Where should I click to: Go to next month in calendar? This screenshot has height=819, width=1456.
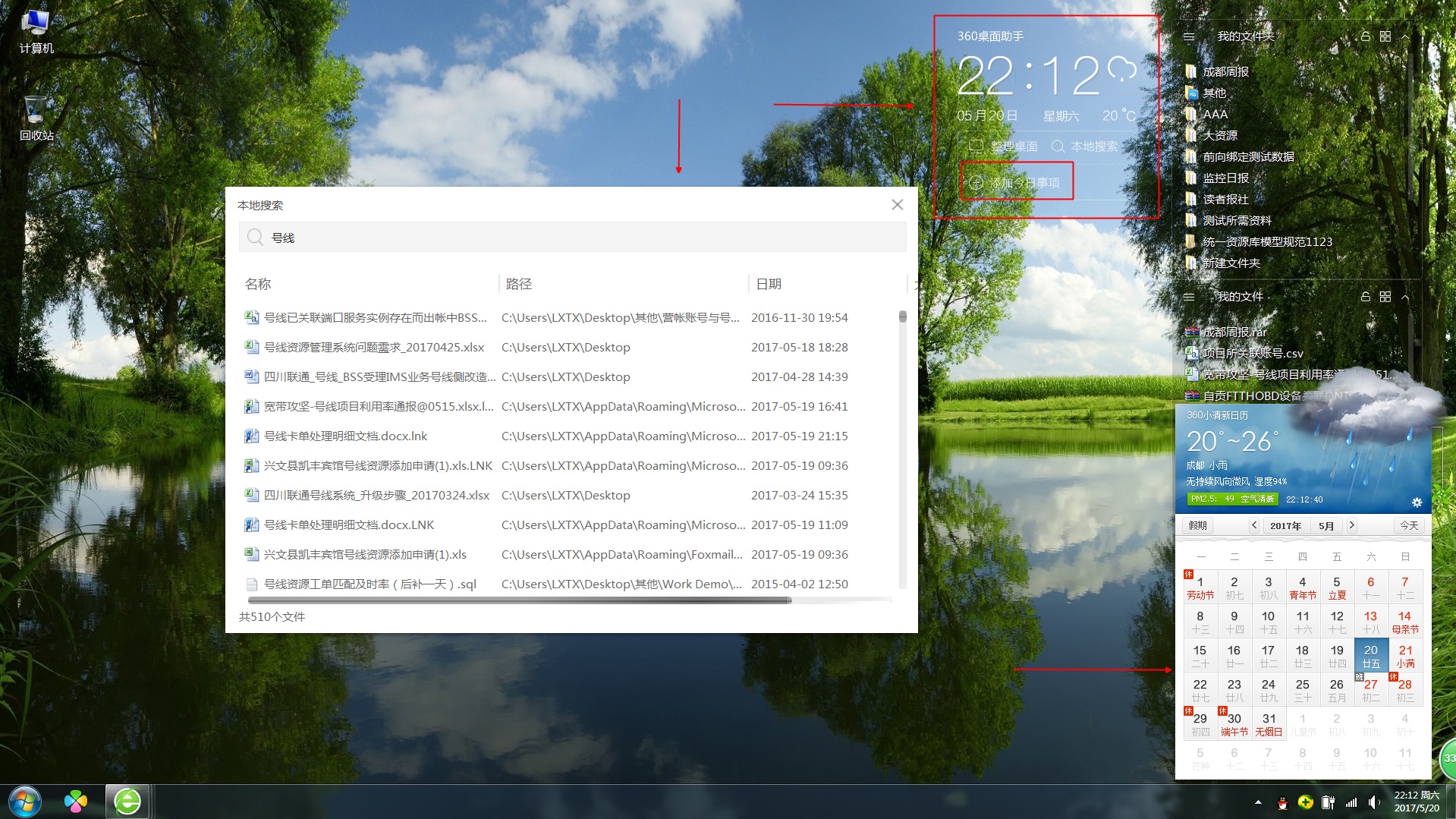[1351, 525]
